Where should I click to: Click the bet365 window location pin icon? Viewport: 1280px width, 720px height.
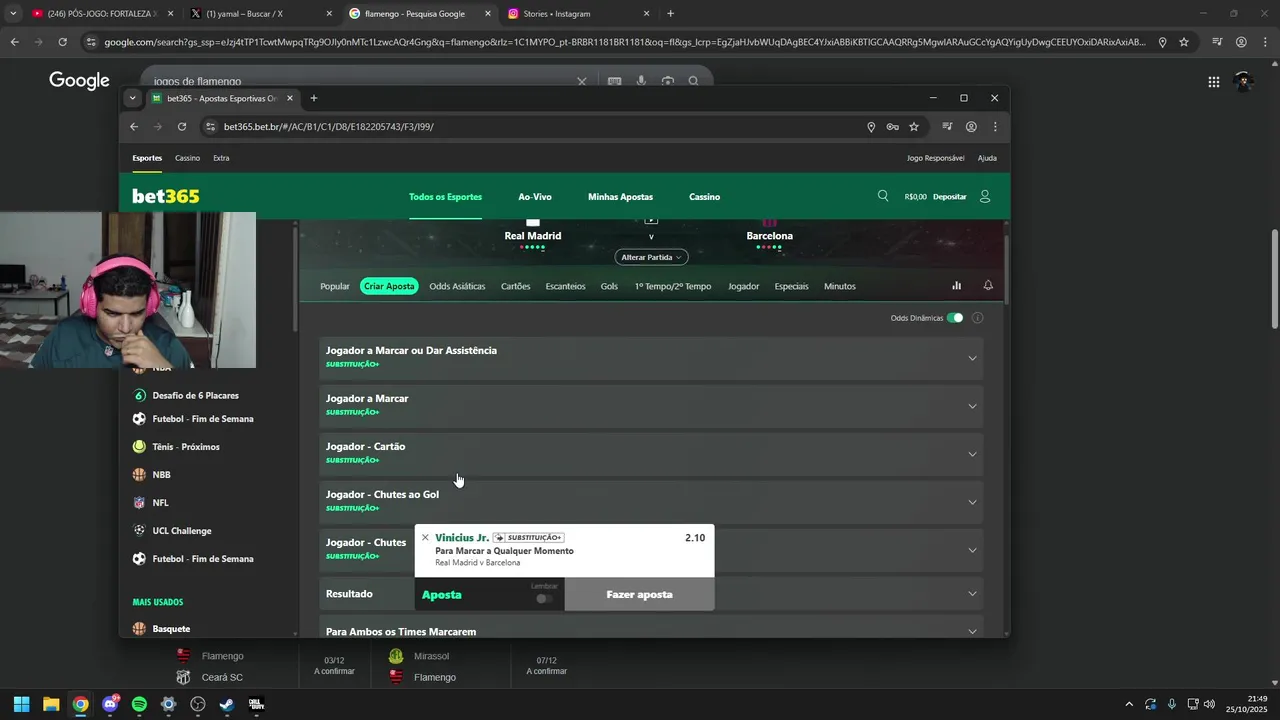coord(871,127)
